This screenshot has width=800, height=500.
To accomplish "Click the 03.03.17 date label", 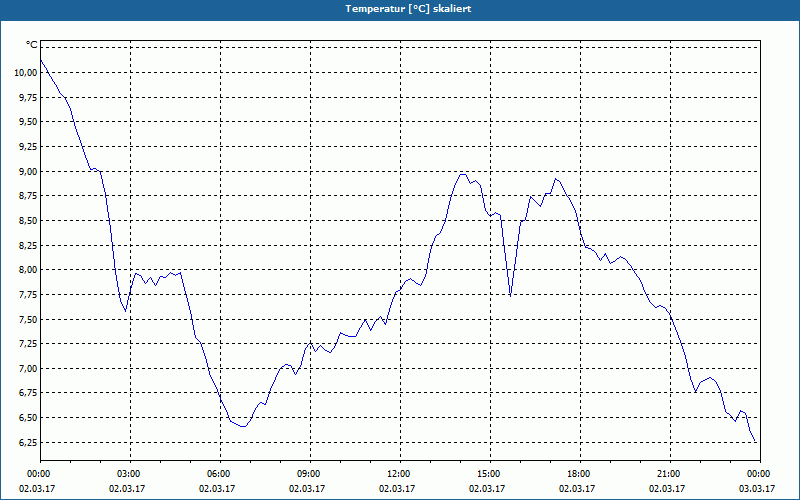I will click(757, 488).
